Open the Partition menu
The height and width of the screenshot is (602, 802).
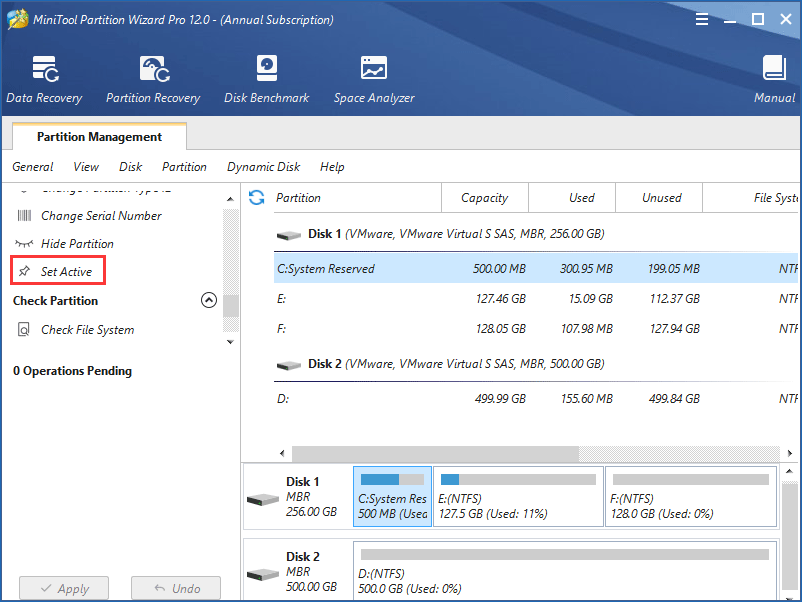coord(184,167)
